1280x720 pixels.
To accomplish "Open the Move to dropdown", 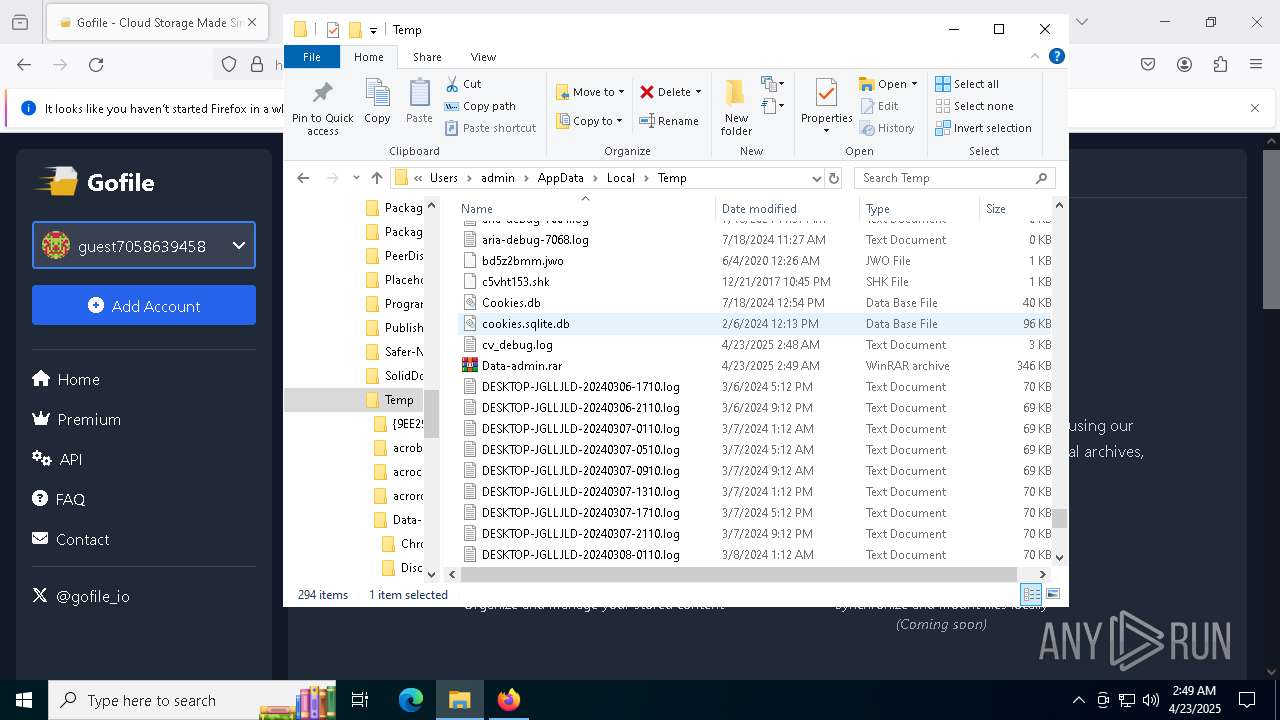I will (590, 92).
